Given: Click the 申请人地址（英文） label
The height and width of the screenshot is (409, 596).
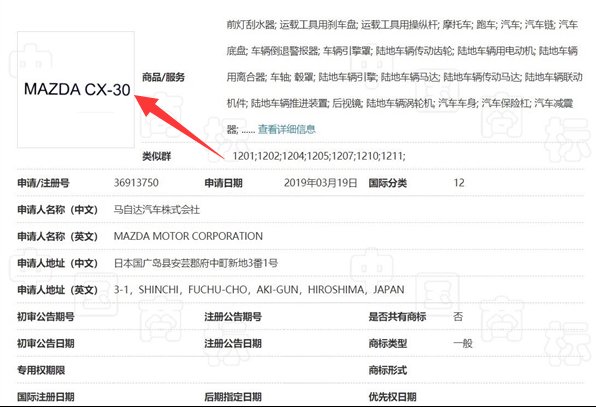Looking at the screenshot, I should click(57, 290).
